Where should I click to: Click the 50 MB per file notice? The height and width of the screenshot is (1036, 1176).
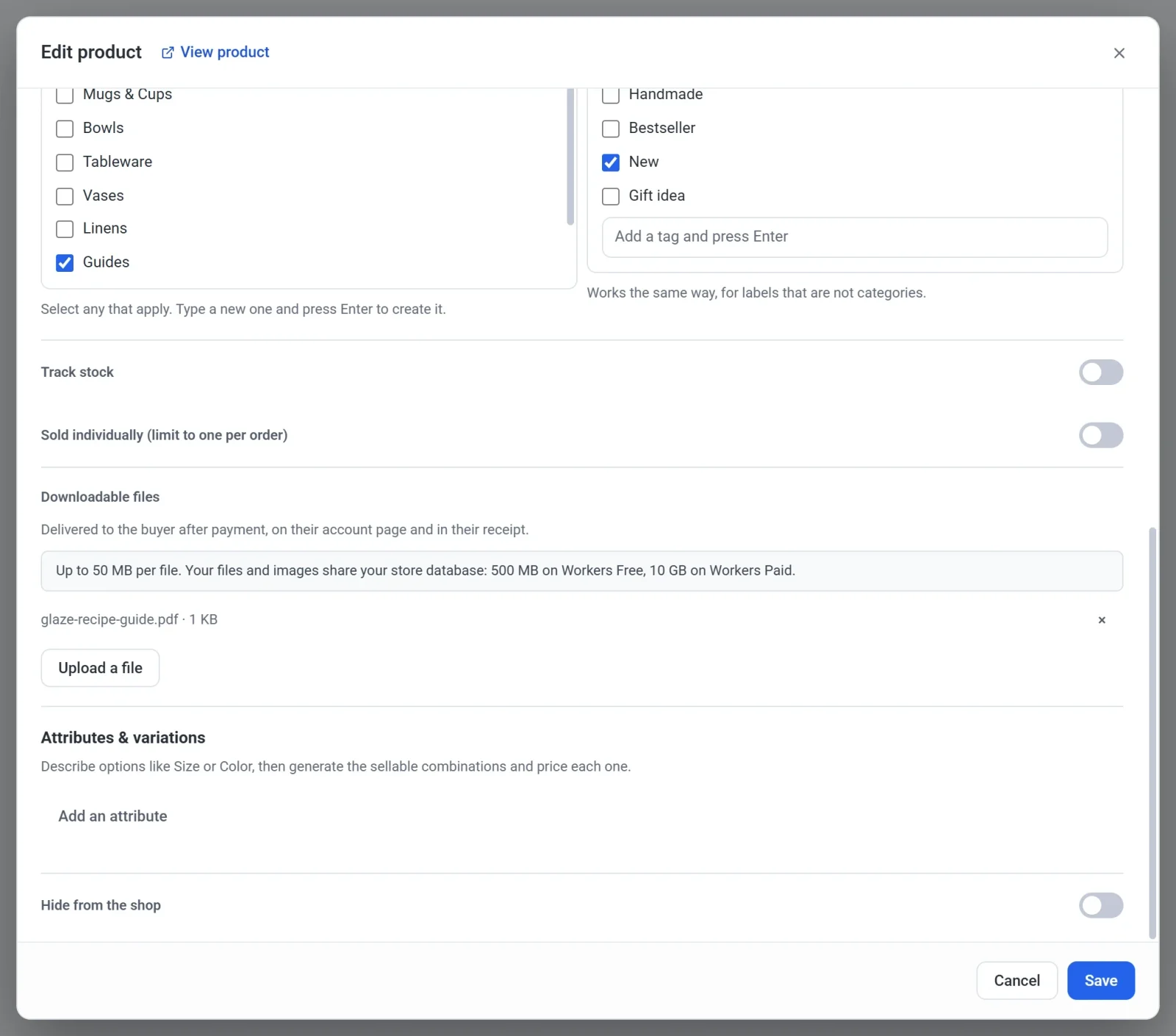coord(581,571)
